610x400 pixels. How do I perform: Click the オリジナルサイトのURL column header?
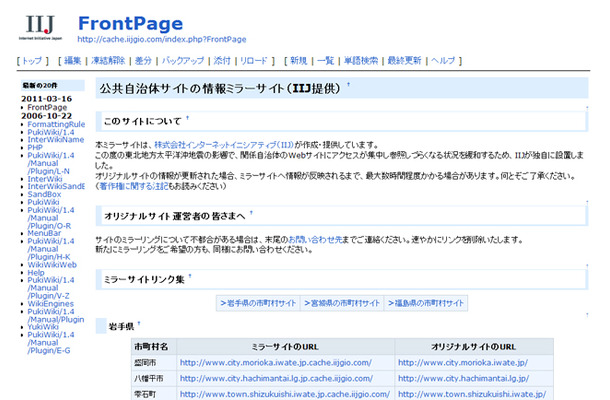(x=474, y=347)
